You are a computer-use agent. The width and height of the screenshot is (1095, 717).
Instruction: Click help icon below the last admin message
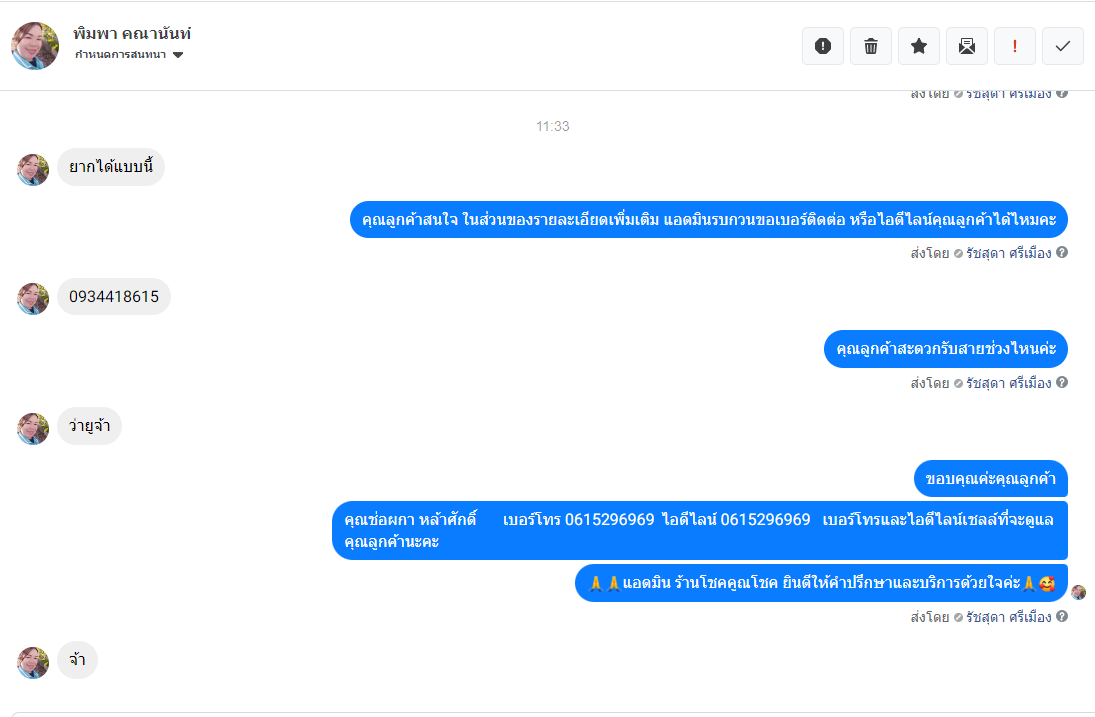1062,617
